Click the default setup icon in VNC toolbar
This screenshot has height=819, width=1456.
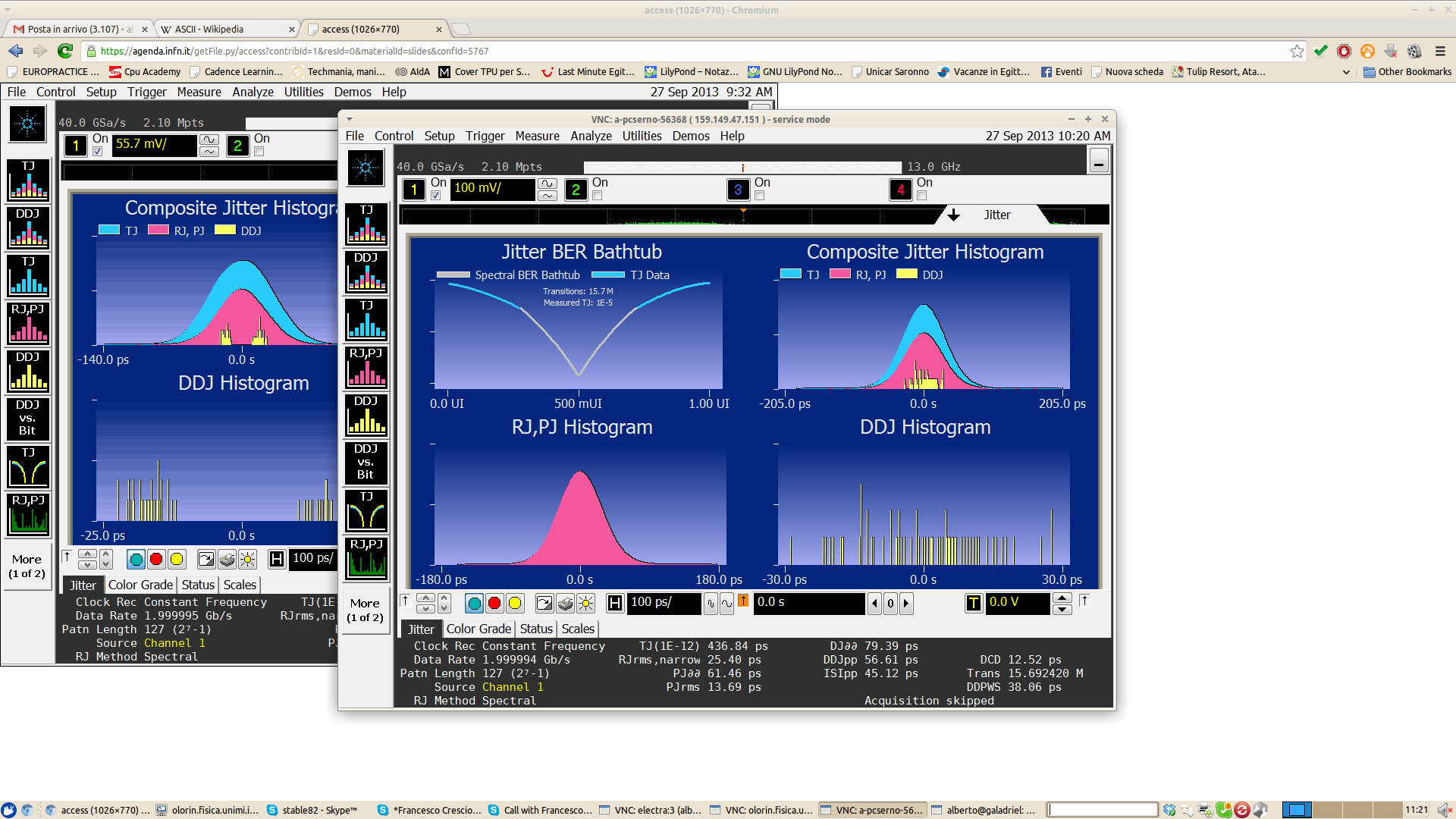pyautogui.click(x=565, y=603)
